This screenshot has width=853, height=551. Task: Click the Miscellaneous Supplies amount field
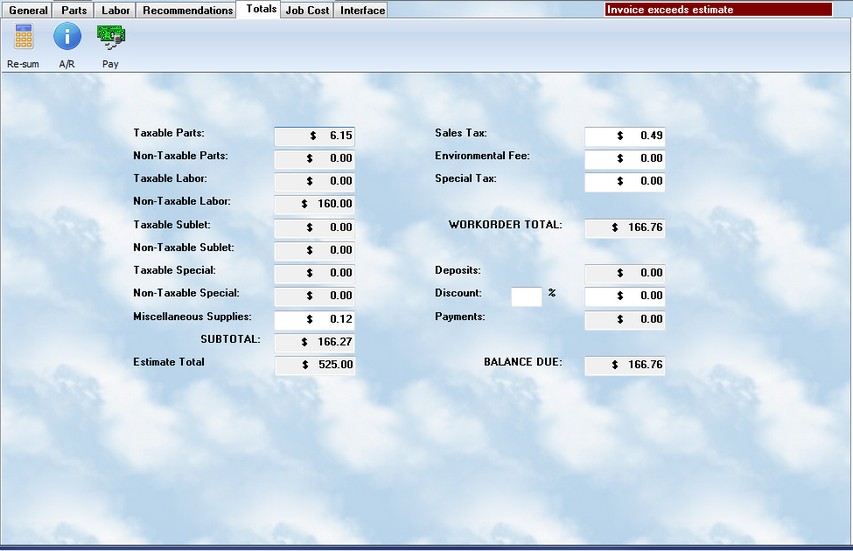314,319
